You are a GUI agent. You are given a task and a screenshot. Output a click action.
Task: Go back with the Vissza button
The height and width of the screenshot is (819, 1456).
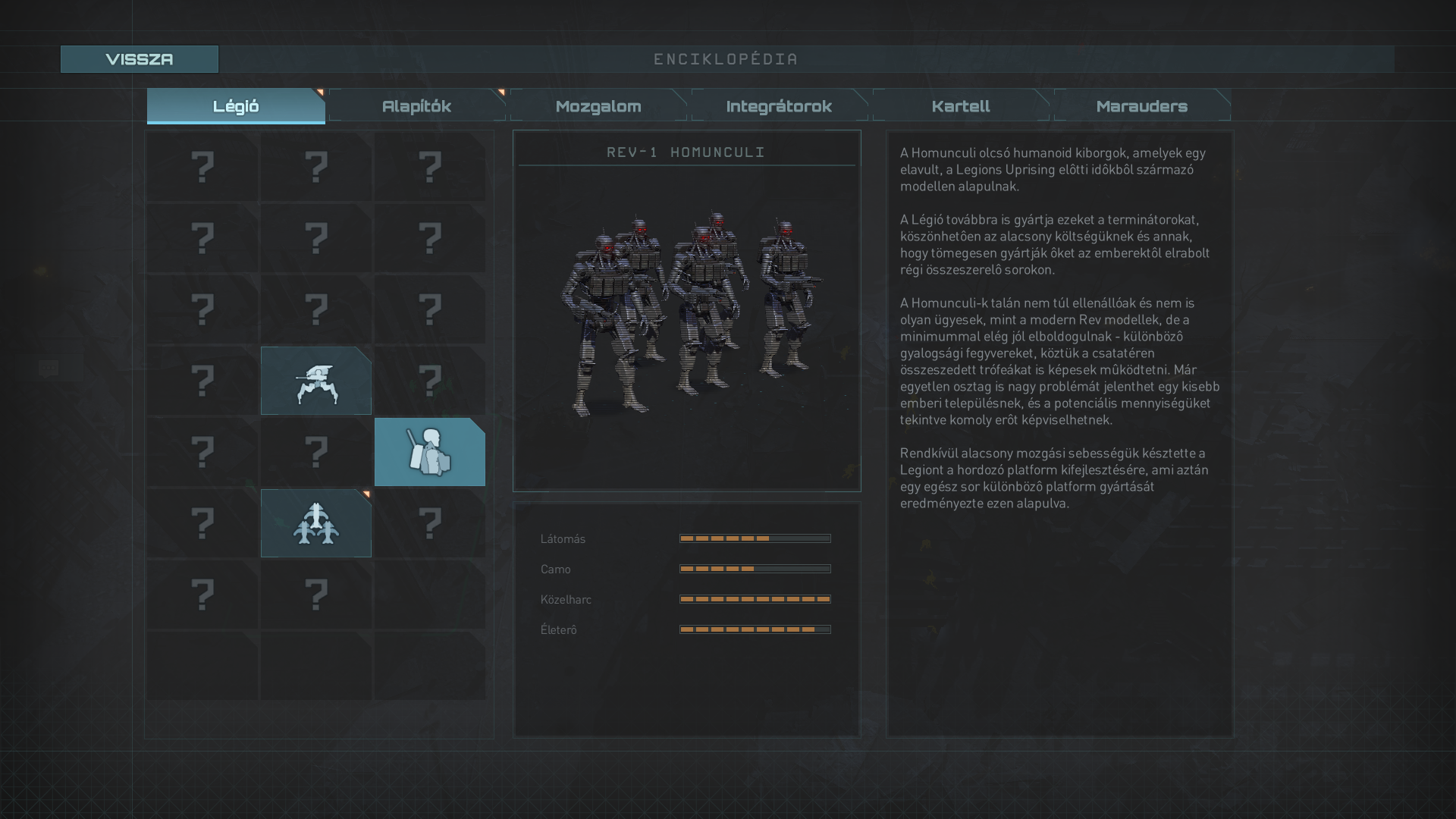click(140, 59)
